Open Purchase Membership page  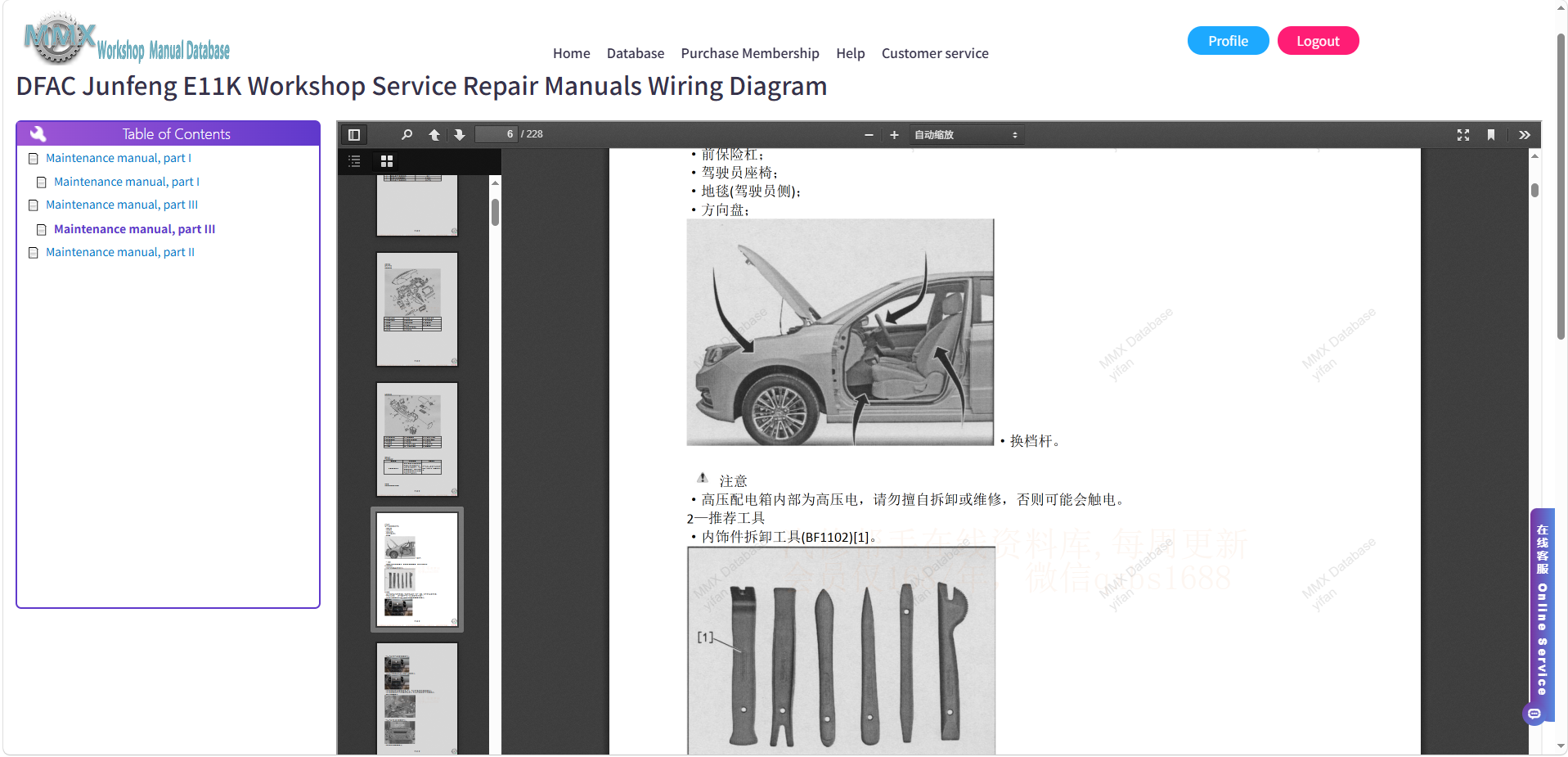pos(750,53)
